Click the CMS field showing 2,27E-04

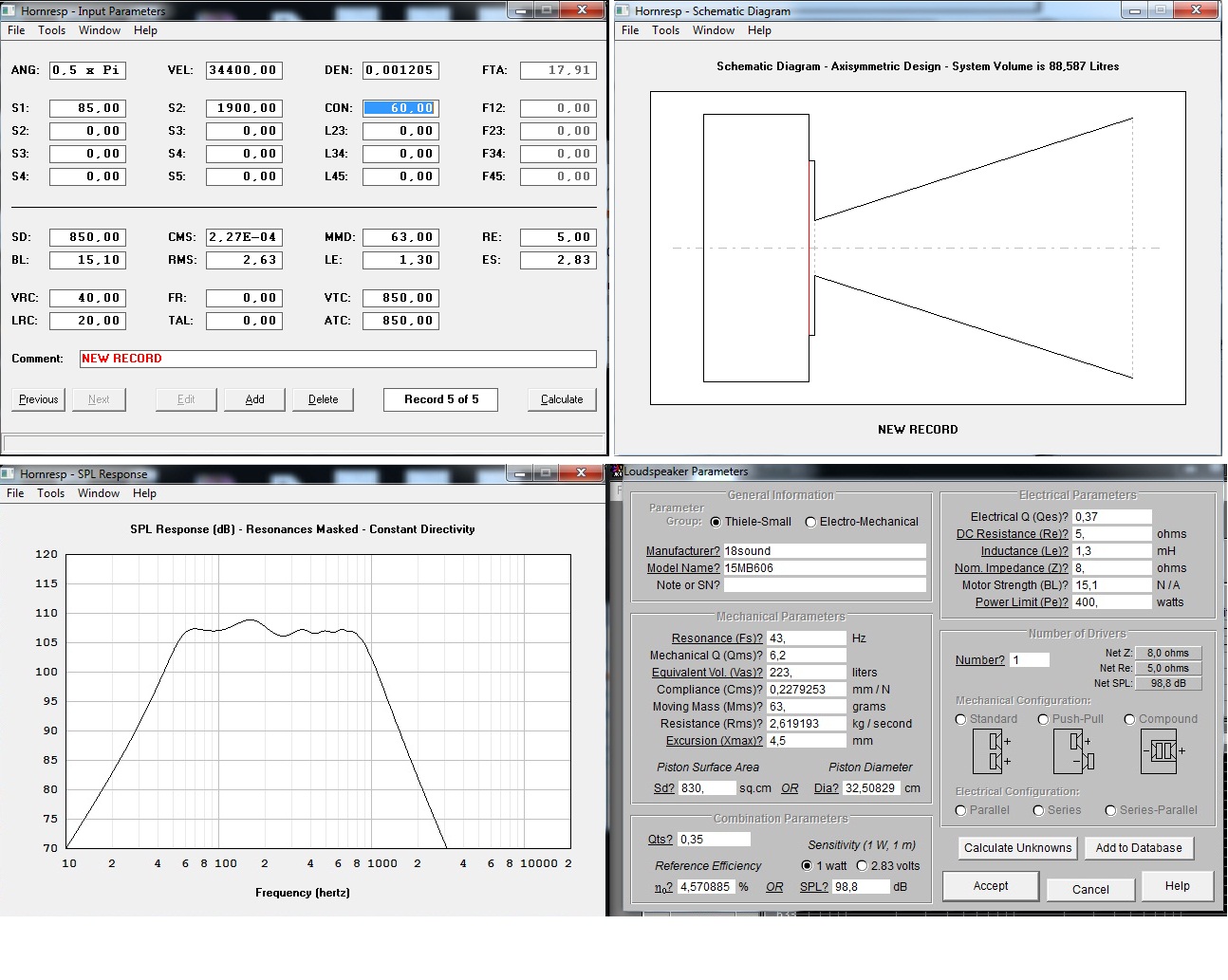(x=244, y=237)
